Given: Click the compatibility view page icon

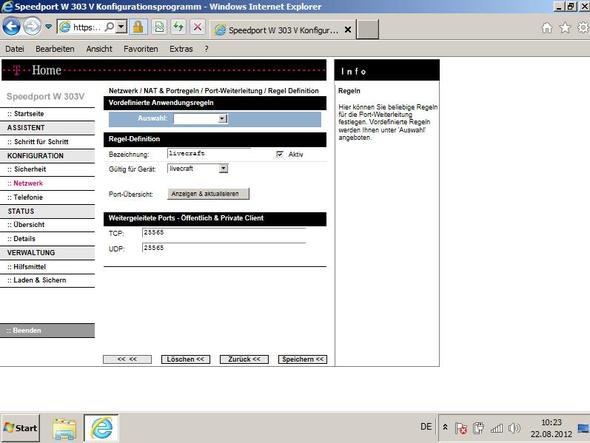Looking at the screenshot, I should pos(160,27).
